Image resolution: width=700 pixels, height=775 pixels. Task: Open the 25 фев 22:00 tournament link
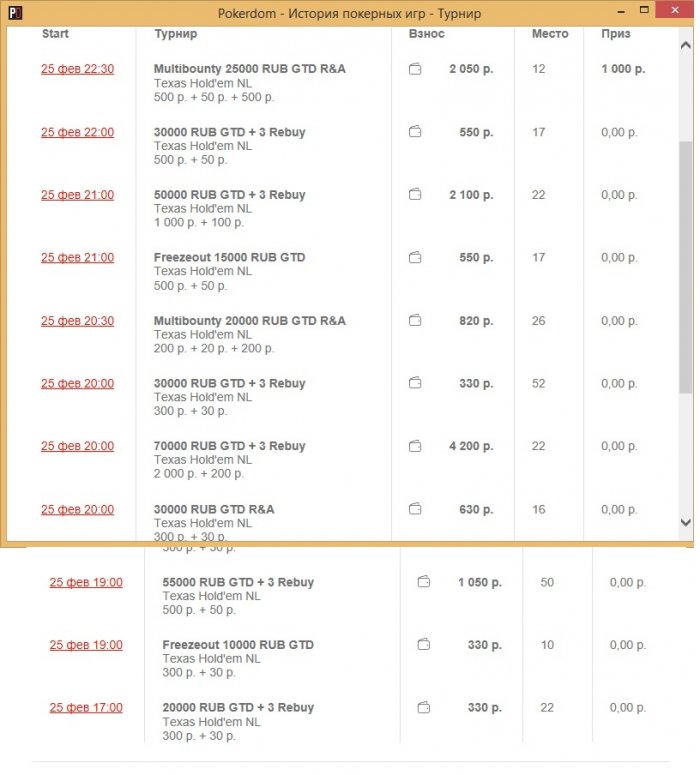click(x=77, y=133)
